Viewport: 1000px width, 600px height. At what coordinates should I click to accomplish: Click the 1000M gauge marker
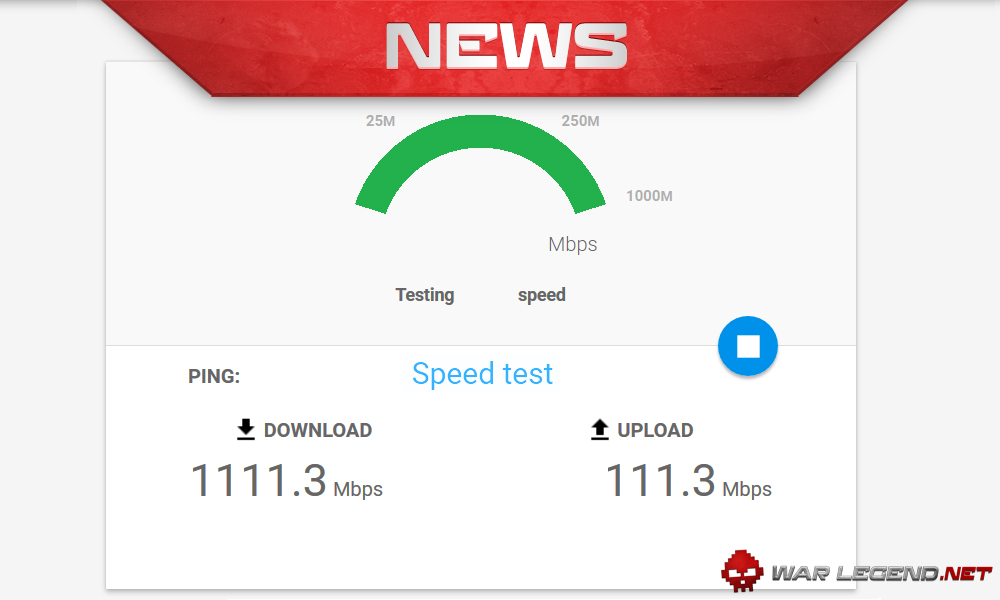649,196
